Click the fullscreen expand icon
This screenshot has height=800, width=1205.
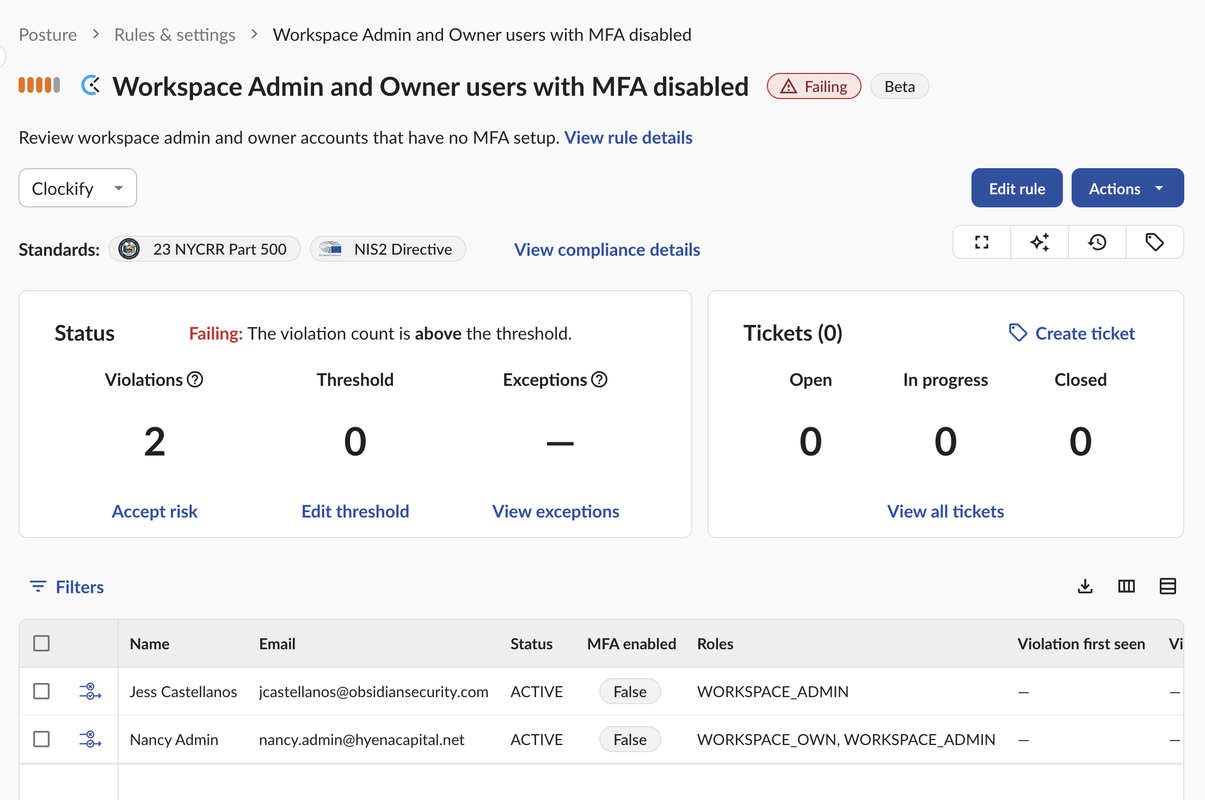[982, 242]
